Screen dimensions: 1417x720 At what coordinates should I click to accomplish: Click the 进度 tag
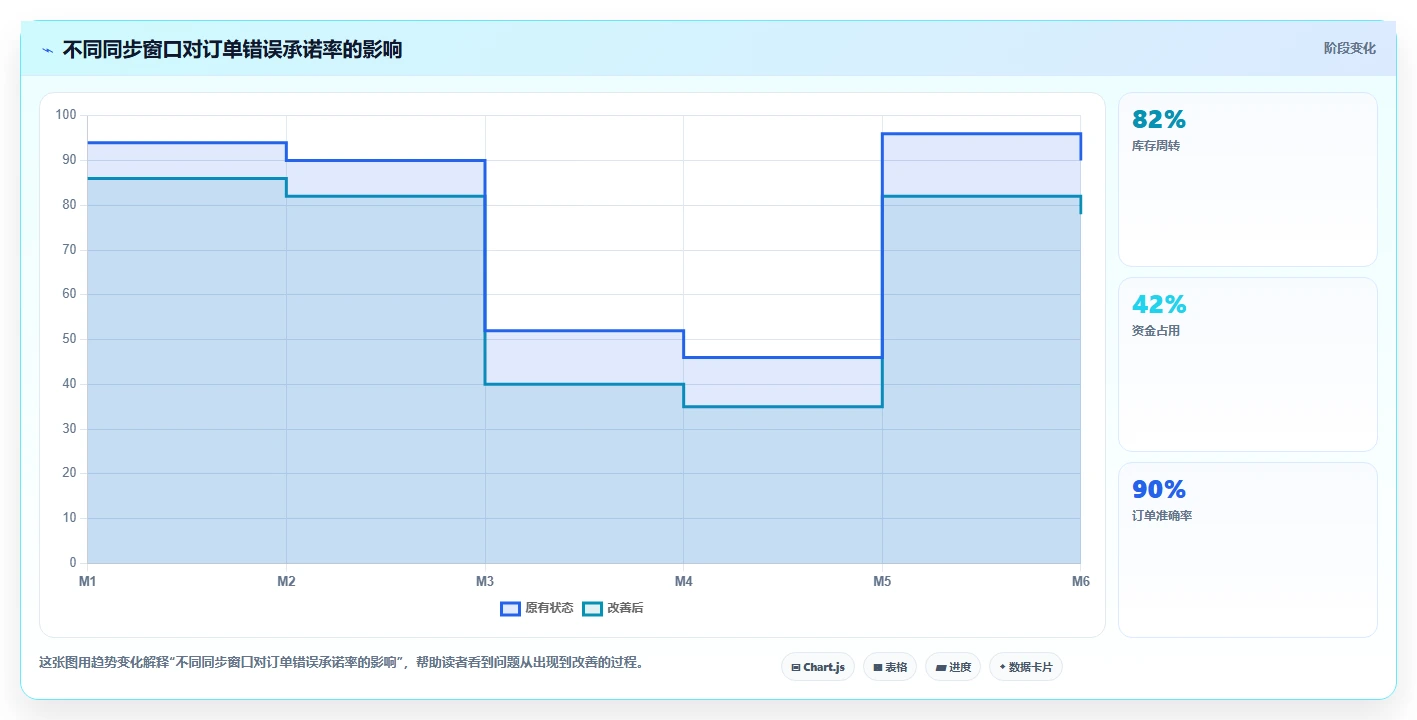pyautogui.click(x=953, y=667)
